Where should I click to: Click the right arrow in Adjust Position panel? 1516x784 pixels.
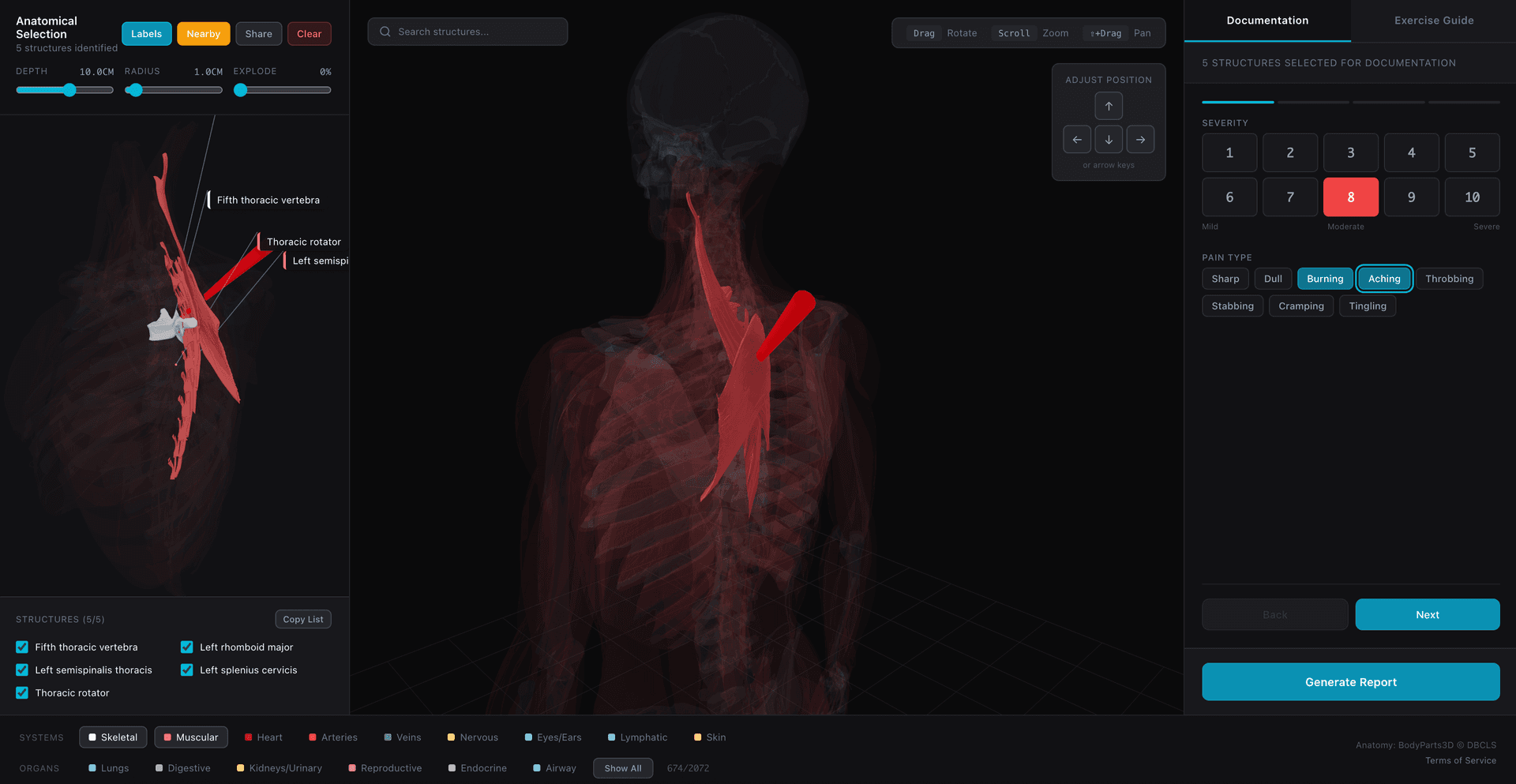(x=1140, y=139)
